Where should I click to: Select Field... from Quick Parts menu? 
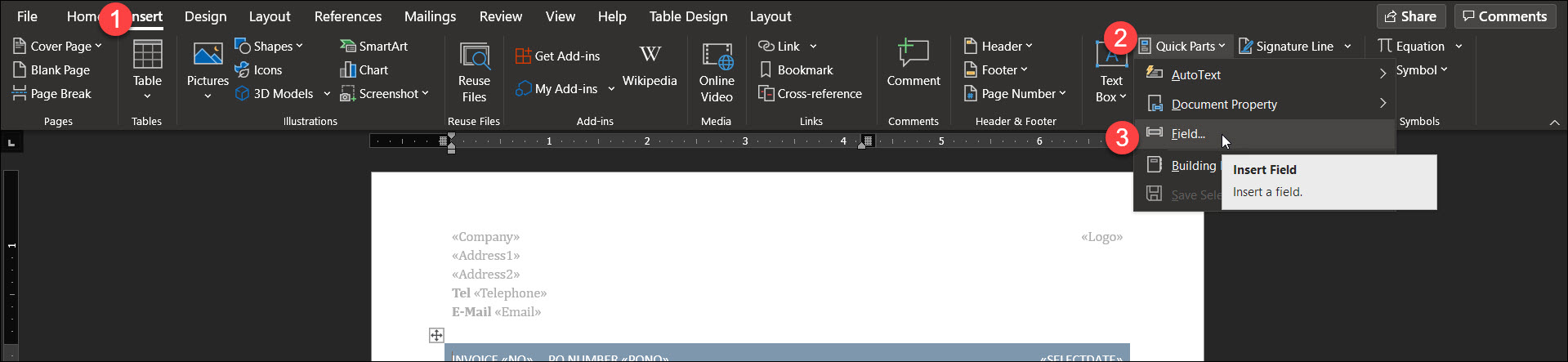pos(1188,134)
